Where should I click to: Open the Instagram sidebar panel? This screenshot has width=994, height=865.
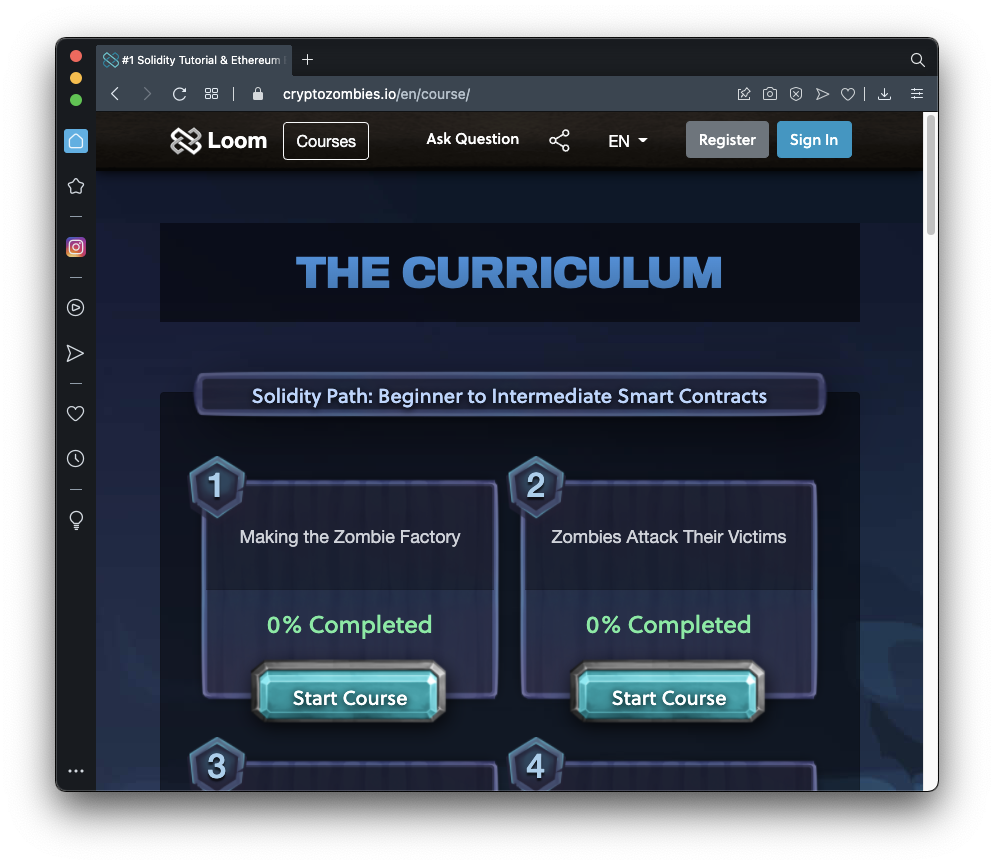(x=75, y=247)
